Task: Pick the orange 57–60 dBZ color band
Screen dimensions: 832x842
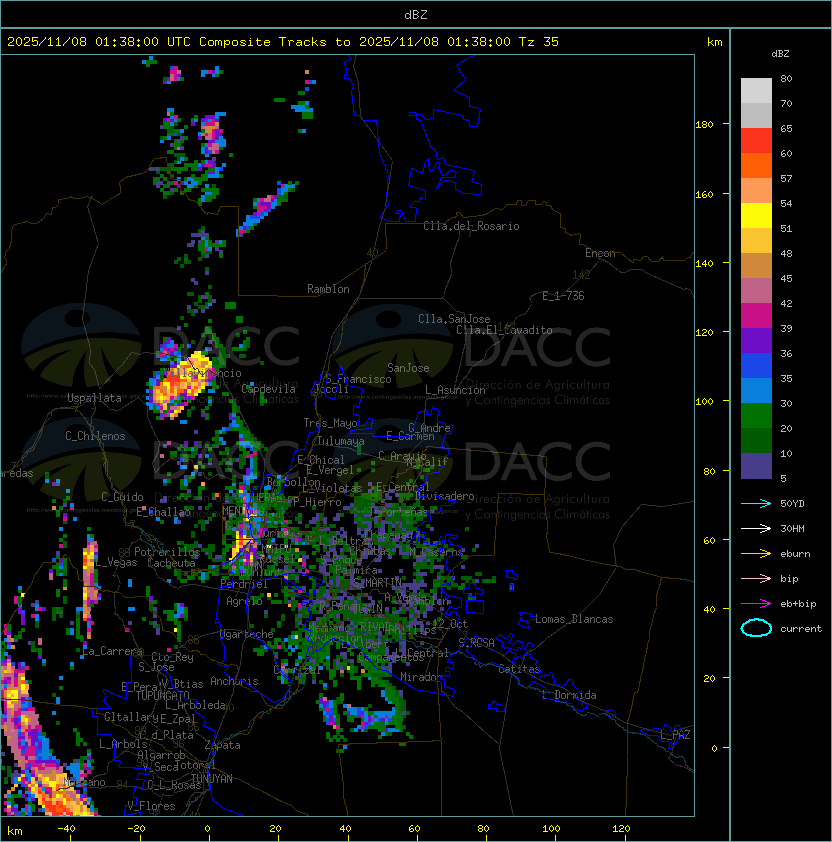Action: (x=756, y=165)
